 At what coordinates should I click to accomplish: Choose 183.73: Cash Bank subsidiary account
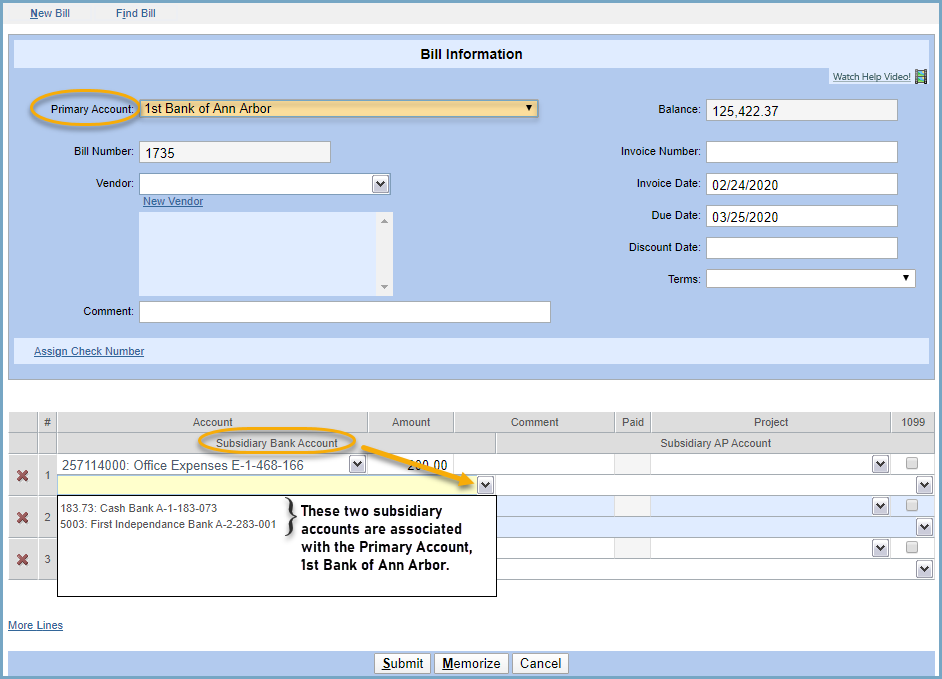coord(139,508)
